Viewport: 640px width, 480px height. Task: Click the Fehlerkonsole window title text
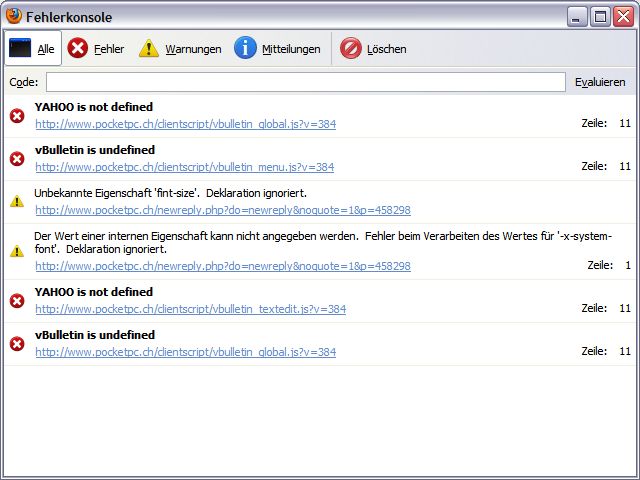coord(69,17)
